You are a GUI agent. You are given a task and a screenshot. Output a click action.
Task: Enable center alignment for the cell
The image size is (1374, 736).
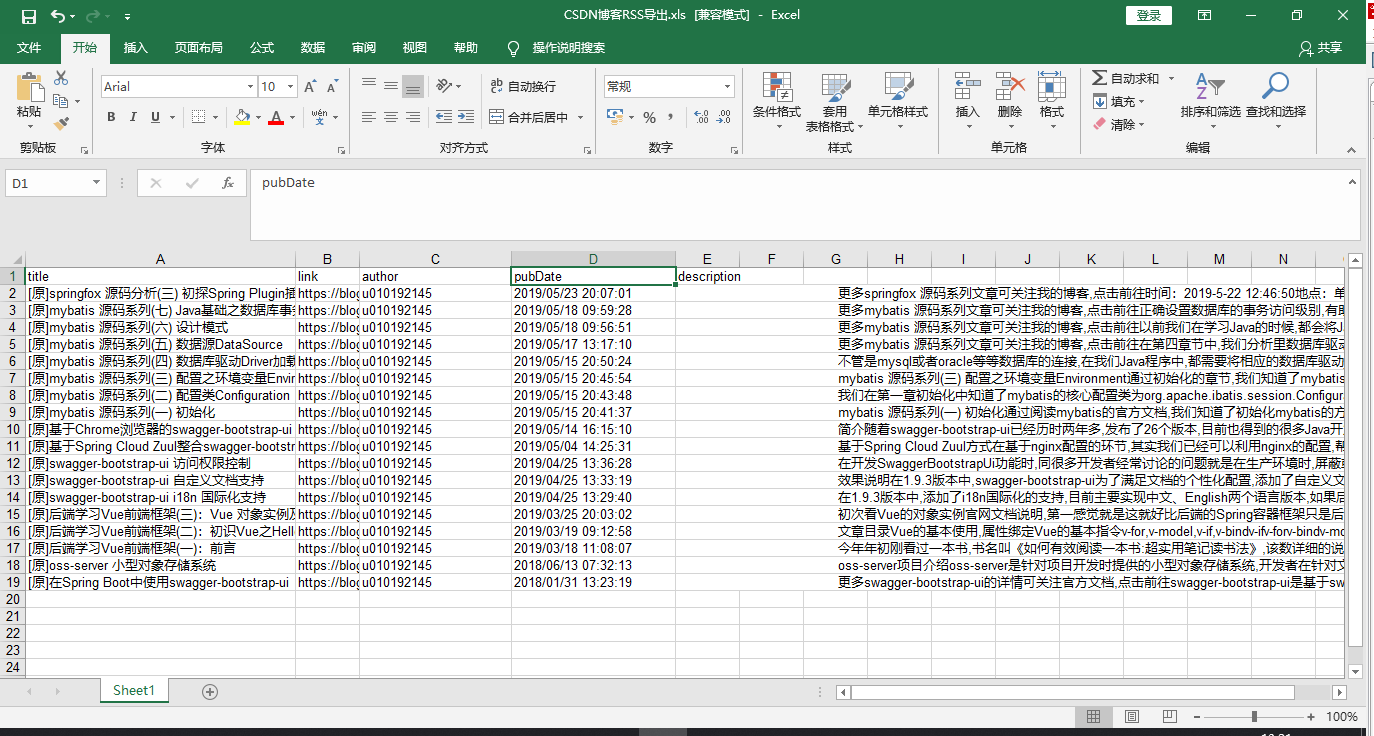(390, 118)
